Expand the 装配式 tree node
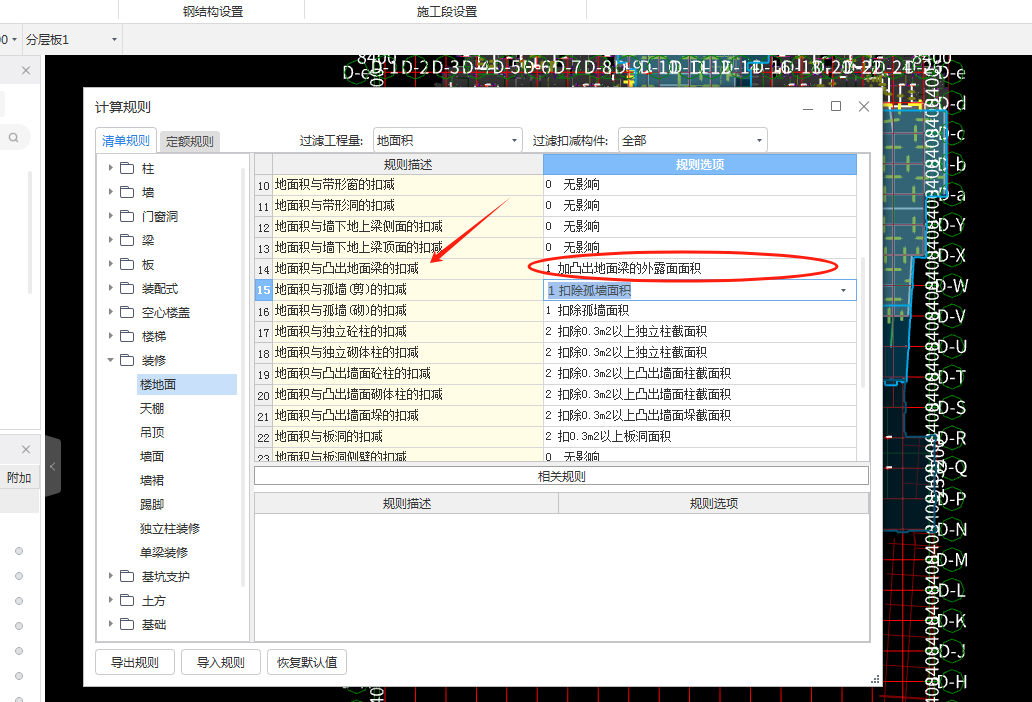The height and width of the screenshot is (702, 1032). click(x=111, y=288)
